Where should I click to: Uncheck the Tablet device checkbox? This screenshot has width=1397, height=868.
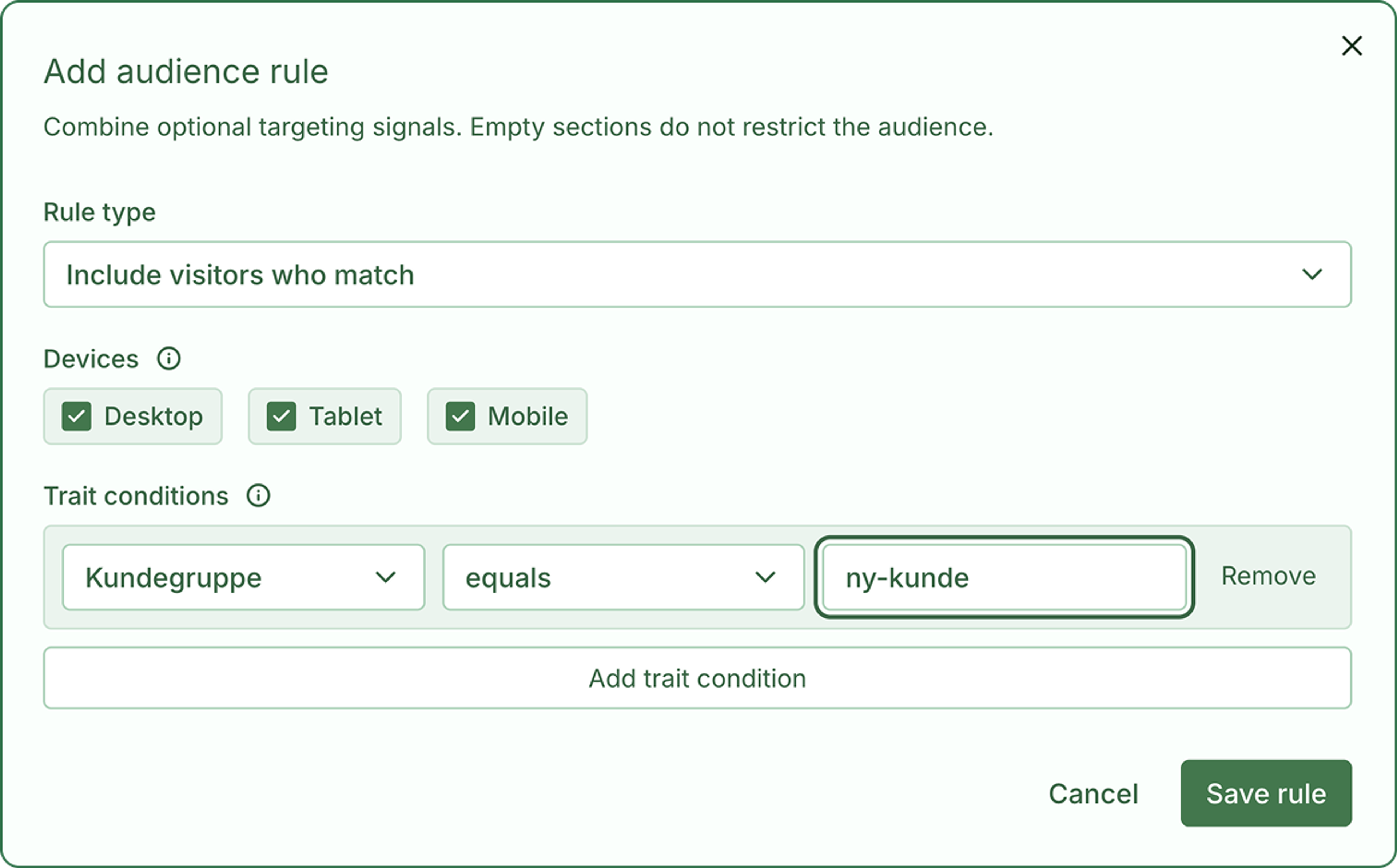[281, 416]
